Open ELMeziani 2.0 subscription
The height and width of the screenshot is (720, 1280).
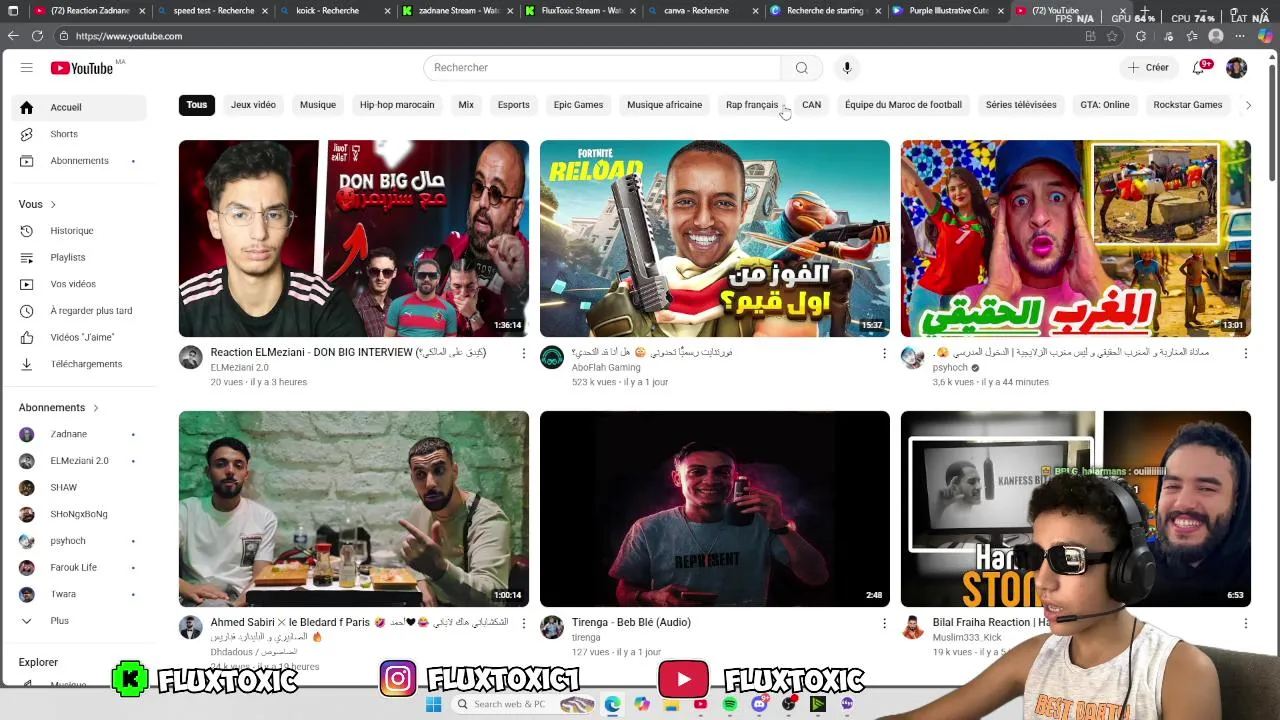coord(80,461)
